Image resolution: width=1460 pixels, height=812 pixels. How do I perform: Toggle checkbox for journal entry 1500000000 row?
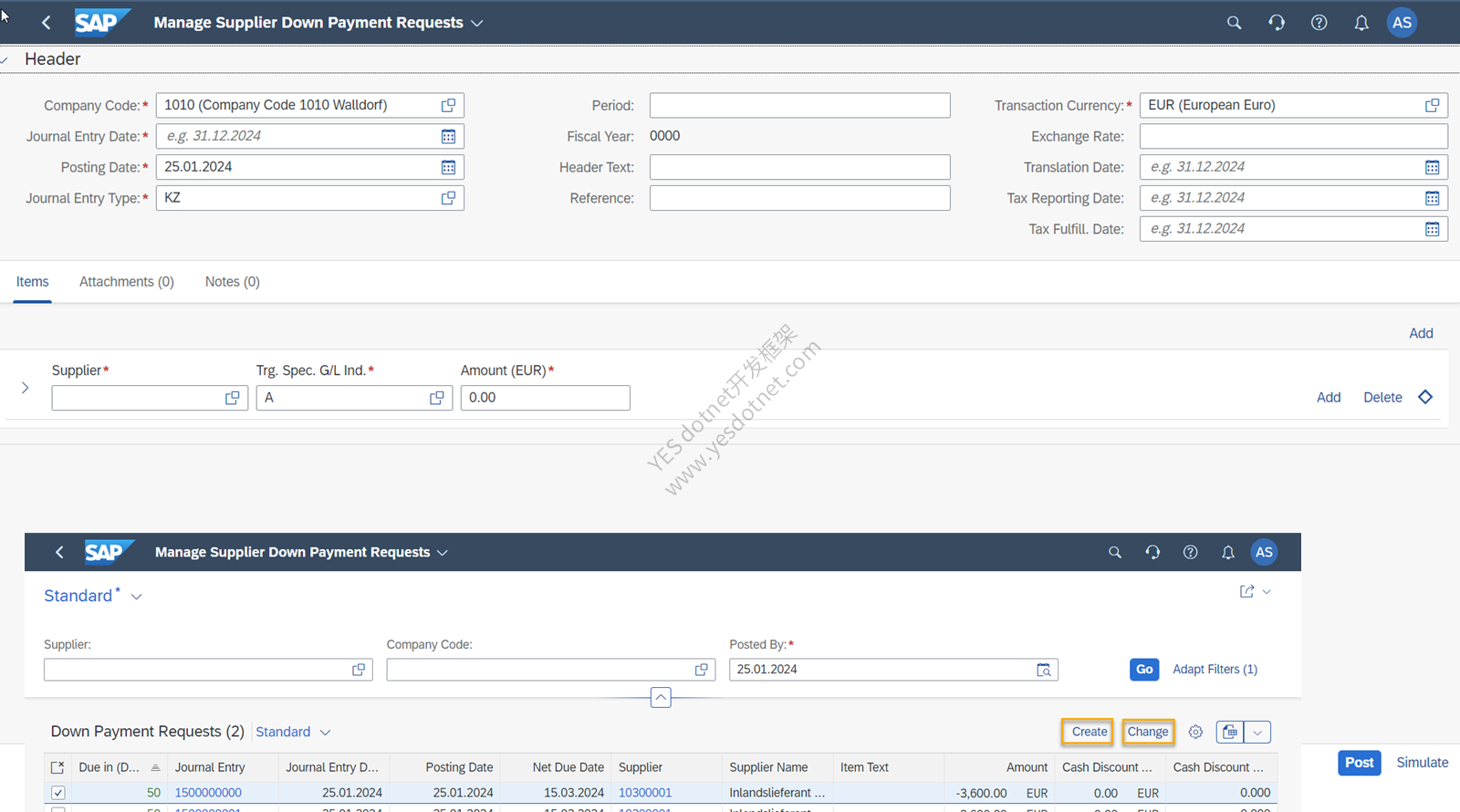(x=58, y=793)
